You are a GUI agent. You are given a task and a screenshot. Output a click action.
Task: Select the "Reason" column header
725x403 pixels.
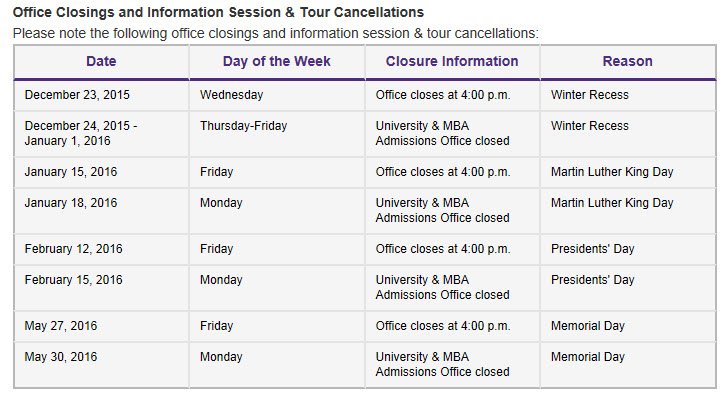pos(627,62)
